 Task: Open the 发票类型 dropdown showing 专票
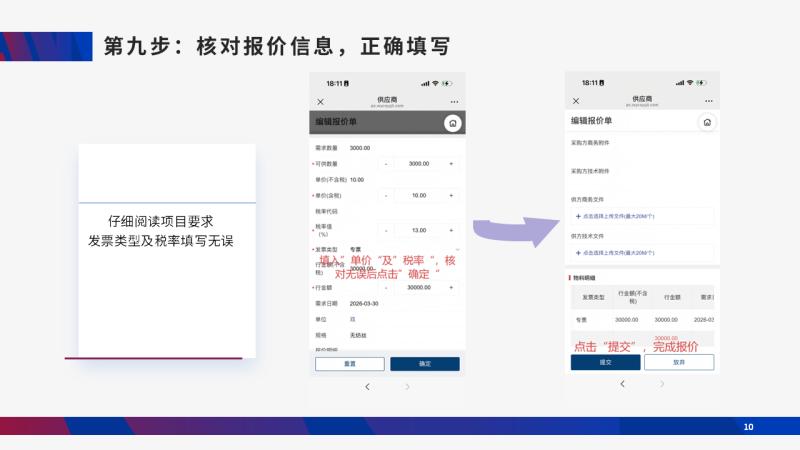[403, 249]
